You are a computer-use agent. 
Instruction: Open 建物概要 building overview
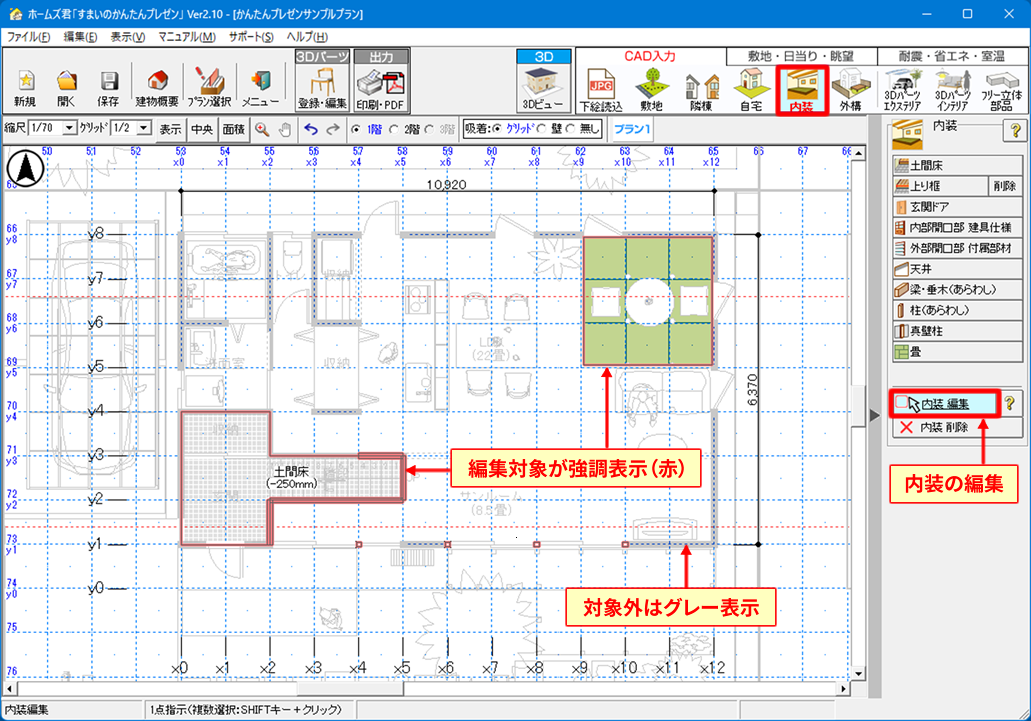157,88
